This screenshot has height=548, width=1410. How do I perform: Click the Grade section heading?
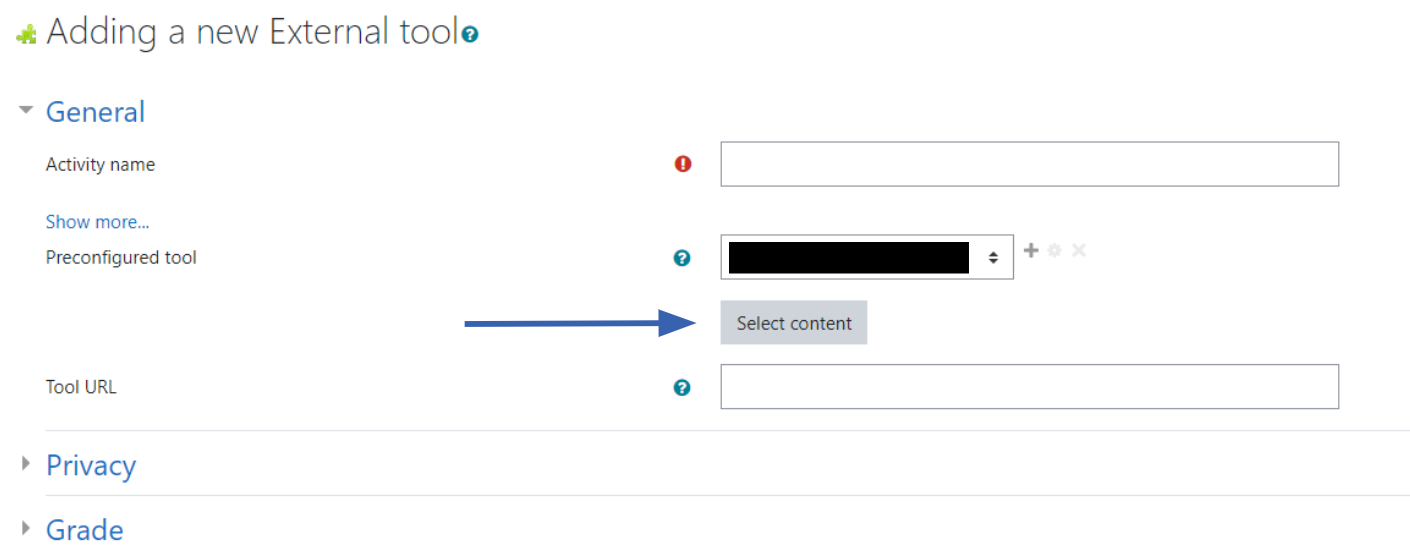point(85,530)
